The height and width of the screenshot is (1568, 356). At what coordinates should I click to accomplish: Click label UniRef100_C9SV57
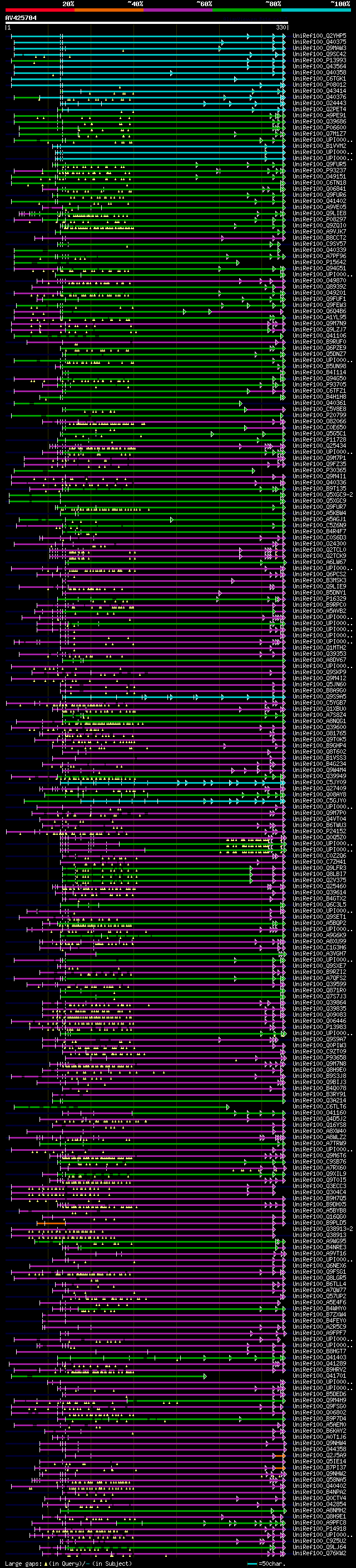(x=319, y=244)
